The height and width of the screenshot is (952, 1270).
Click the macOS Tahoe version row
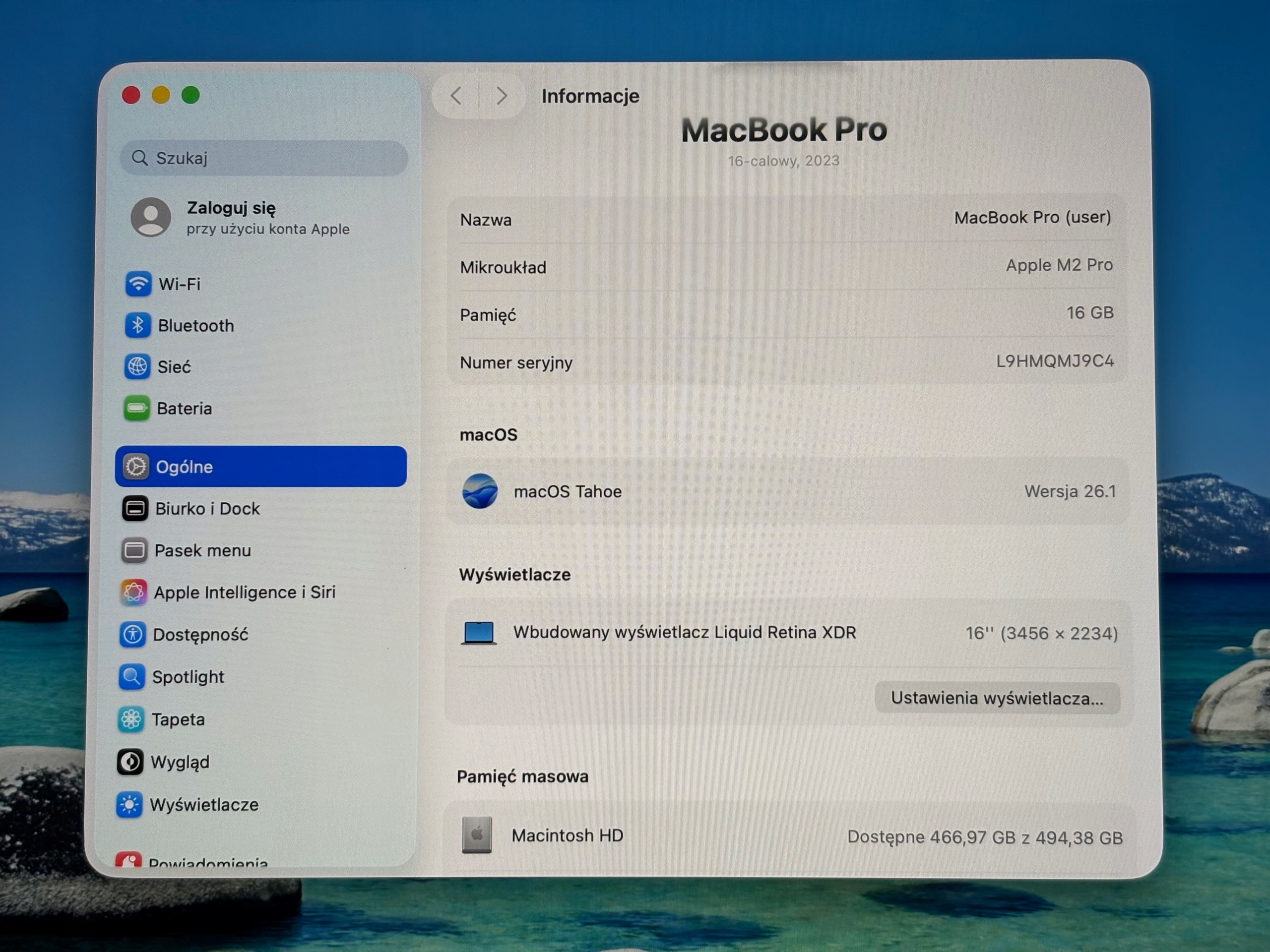[x=788, y=491]
